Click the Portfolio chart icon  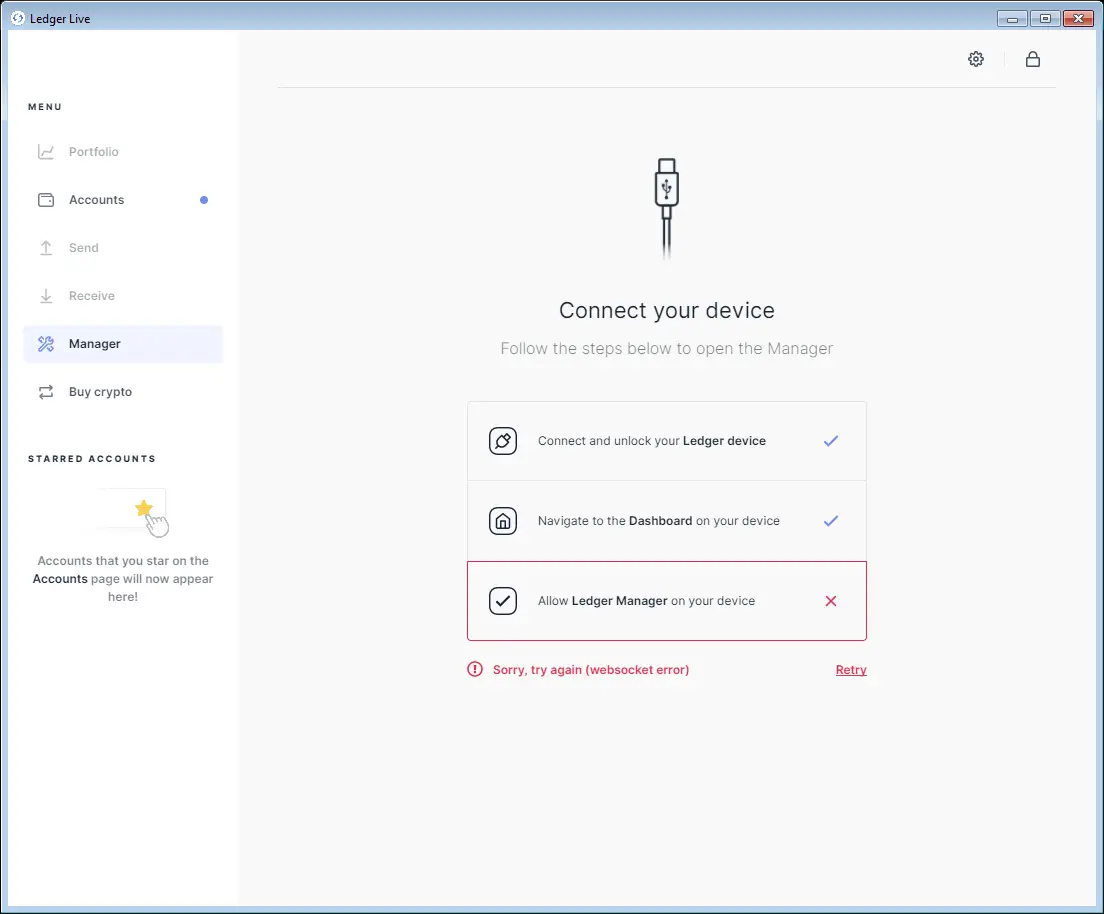(x=46, y=151)
